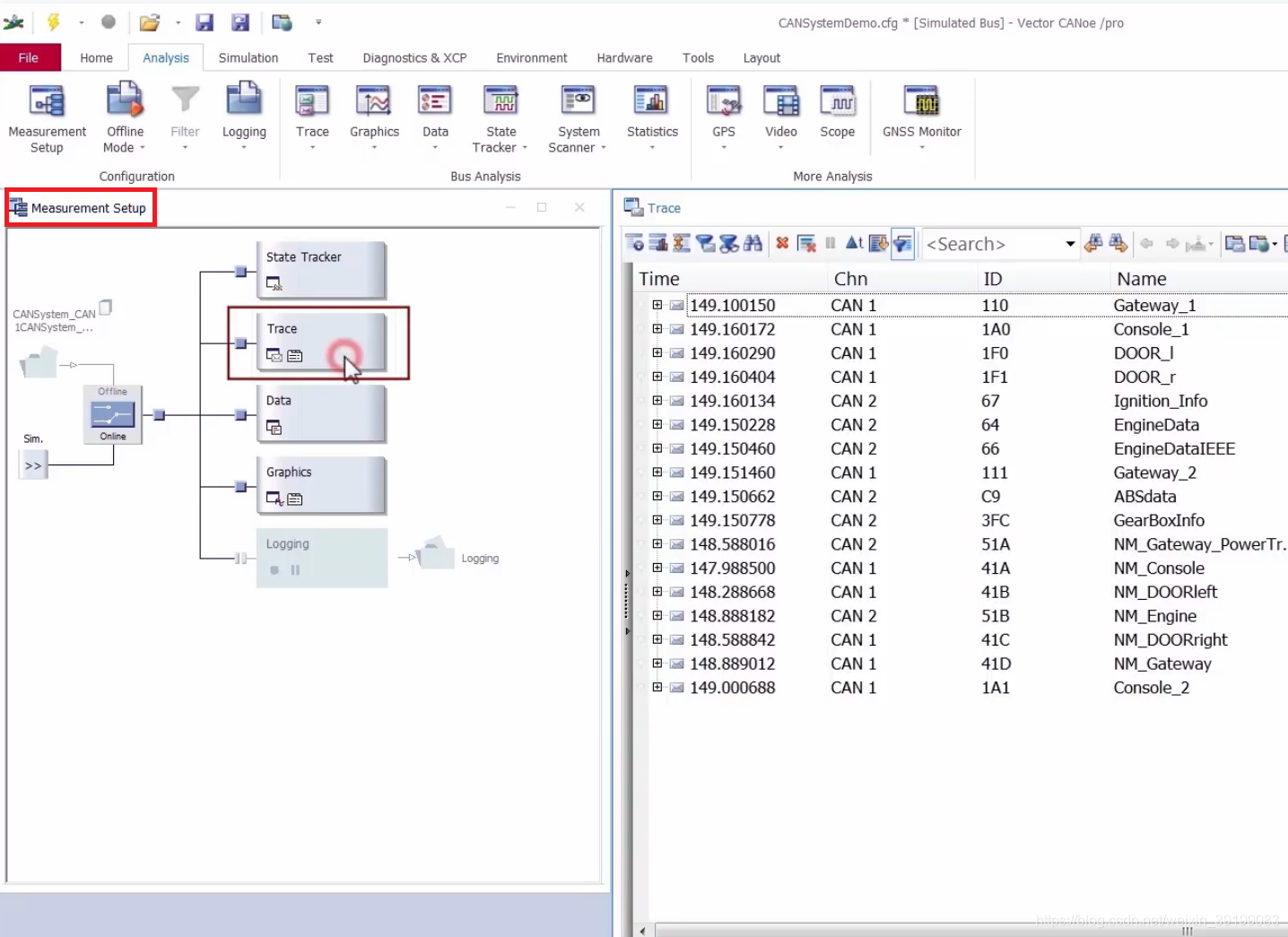1288x937 pixels.
Task: Toggle the connector square before Trace block
Action: pyautogui.click(x=240, y=343)
